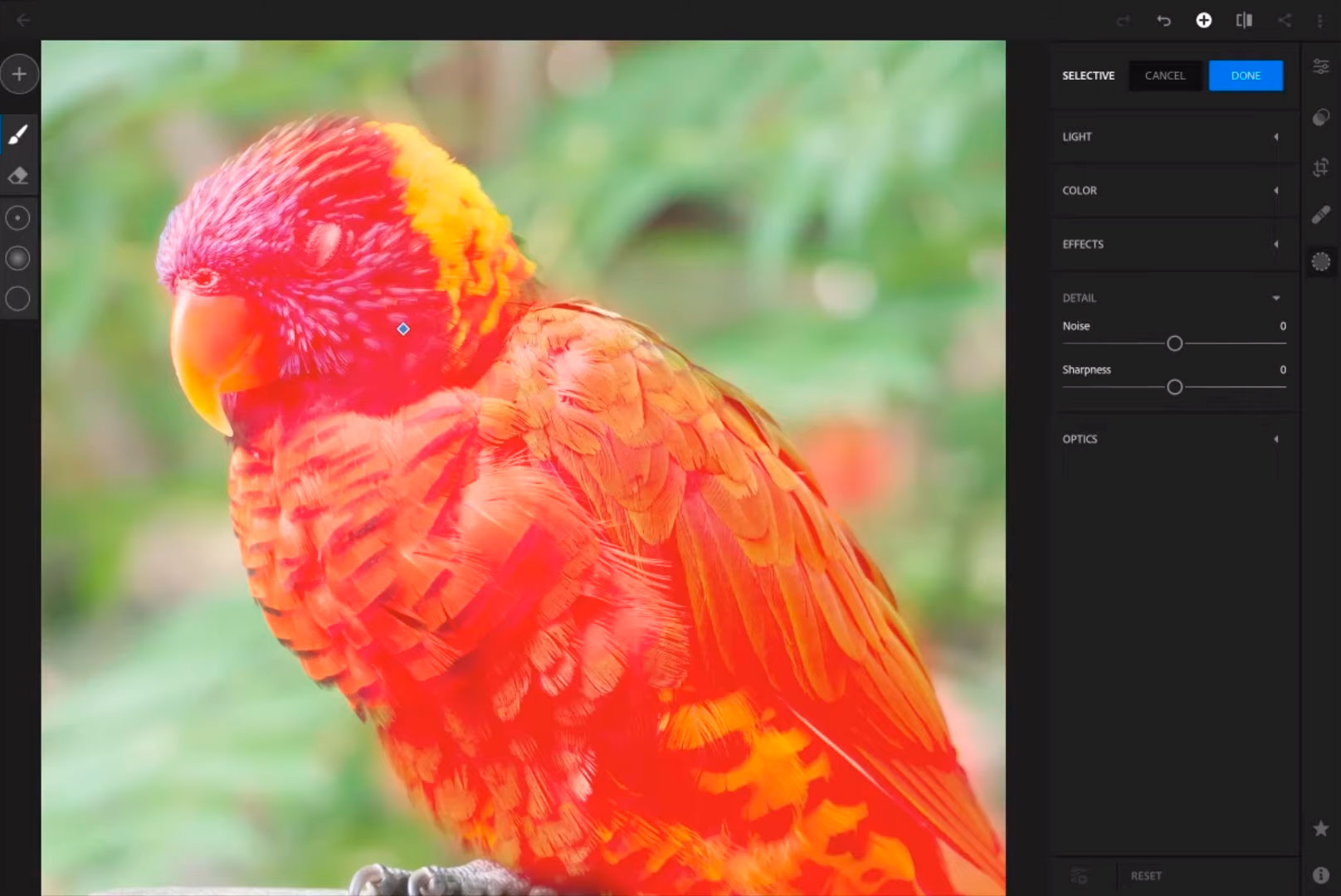
Task: Add a new selective adjustment with plus circle
Action: (19, 74)
